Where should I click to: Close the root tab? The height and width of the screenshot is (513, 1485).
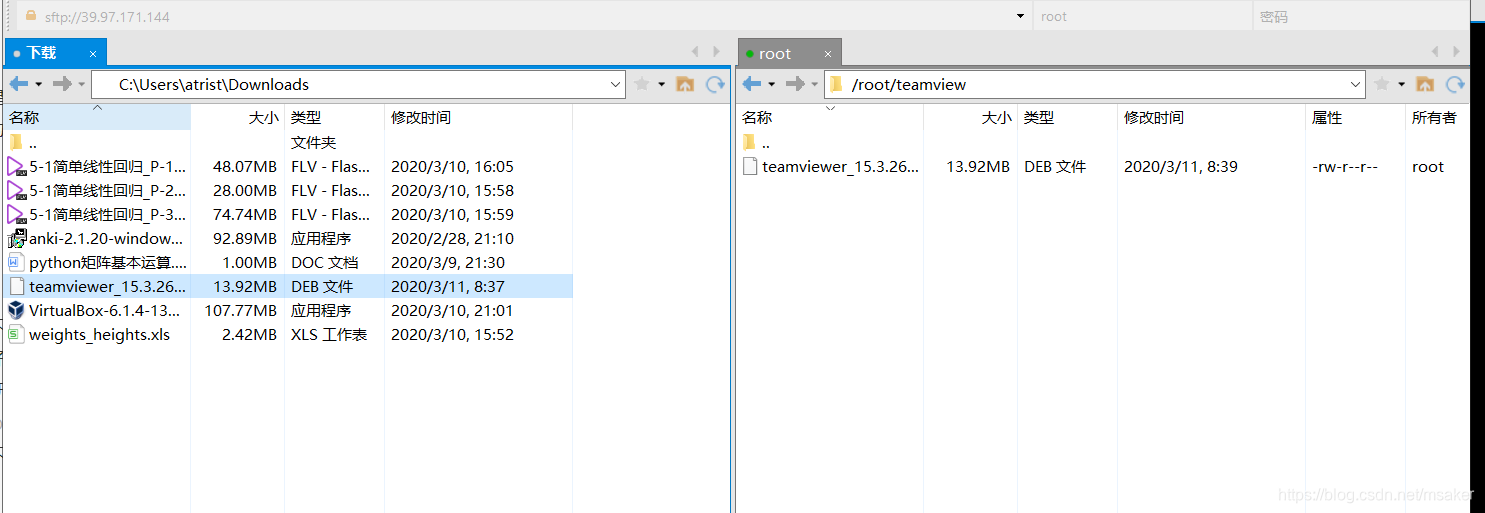(x=828, y=54)
